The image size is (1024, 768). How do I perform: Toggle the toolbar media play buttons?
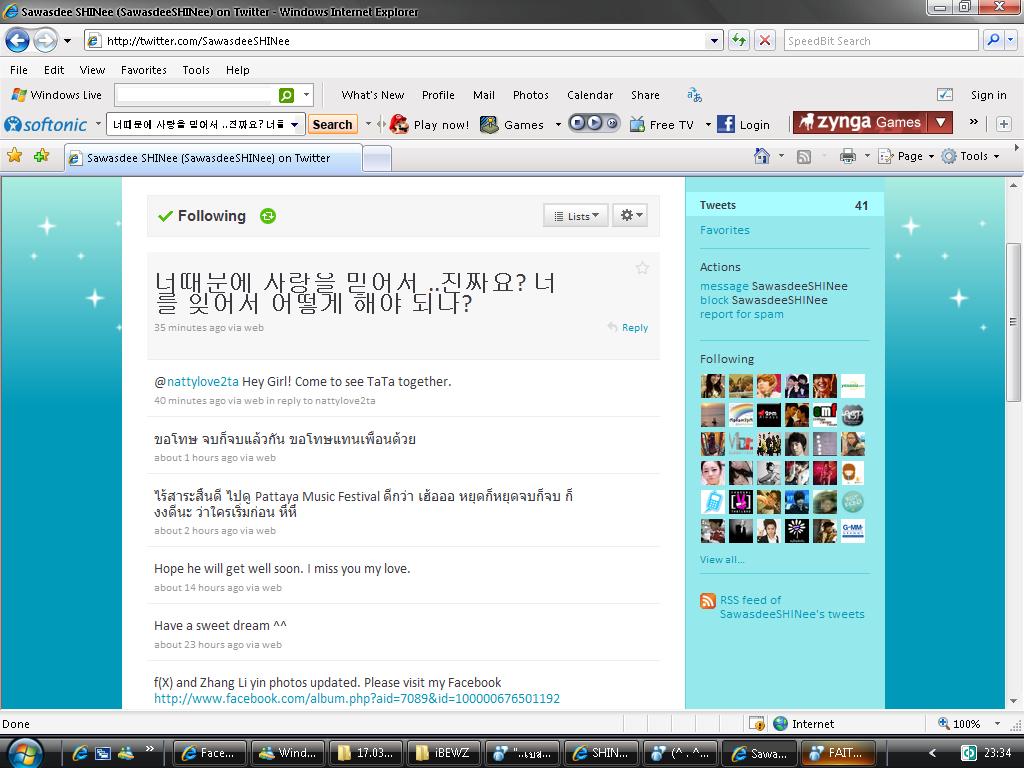pyautogui.click(x=594, y=123)
